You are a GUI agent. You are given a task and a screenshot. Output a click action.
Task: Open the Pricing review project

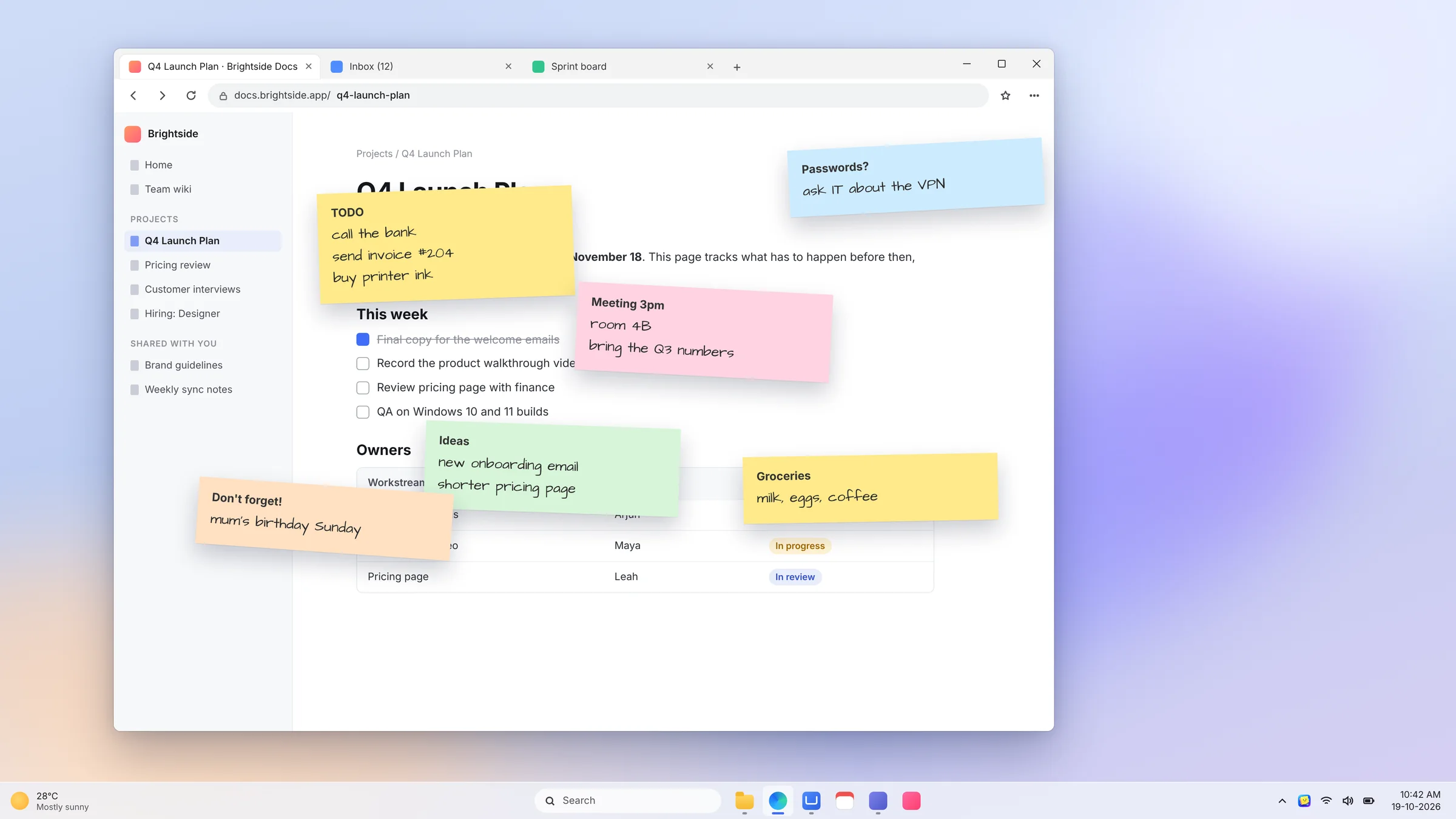(x=203, y=265)
